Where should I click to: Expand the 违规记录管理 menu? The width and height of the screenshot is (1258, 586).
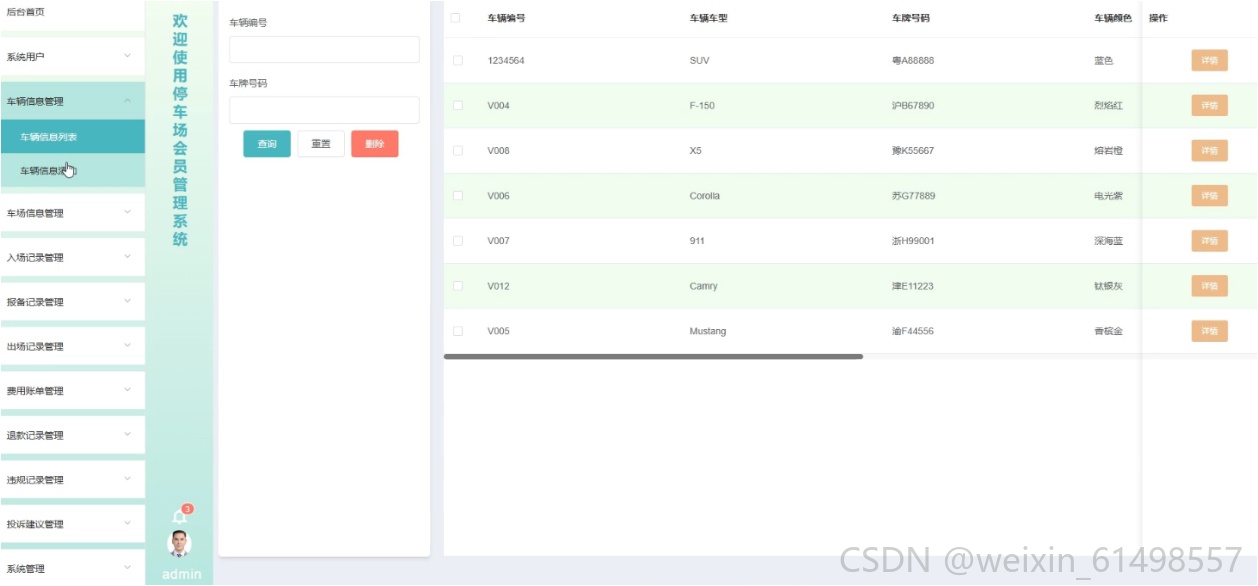click(x=72, y=479)
